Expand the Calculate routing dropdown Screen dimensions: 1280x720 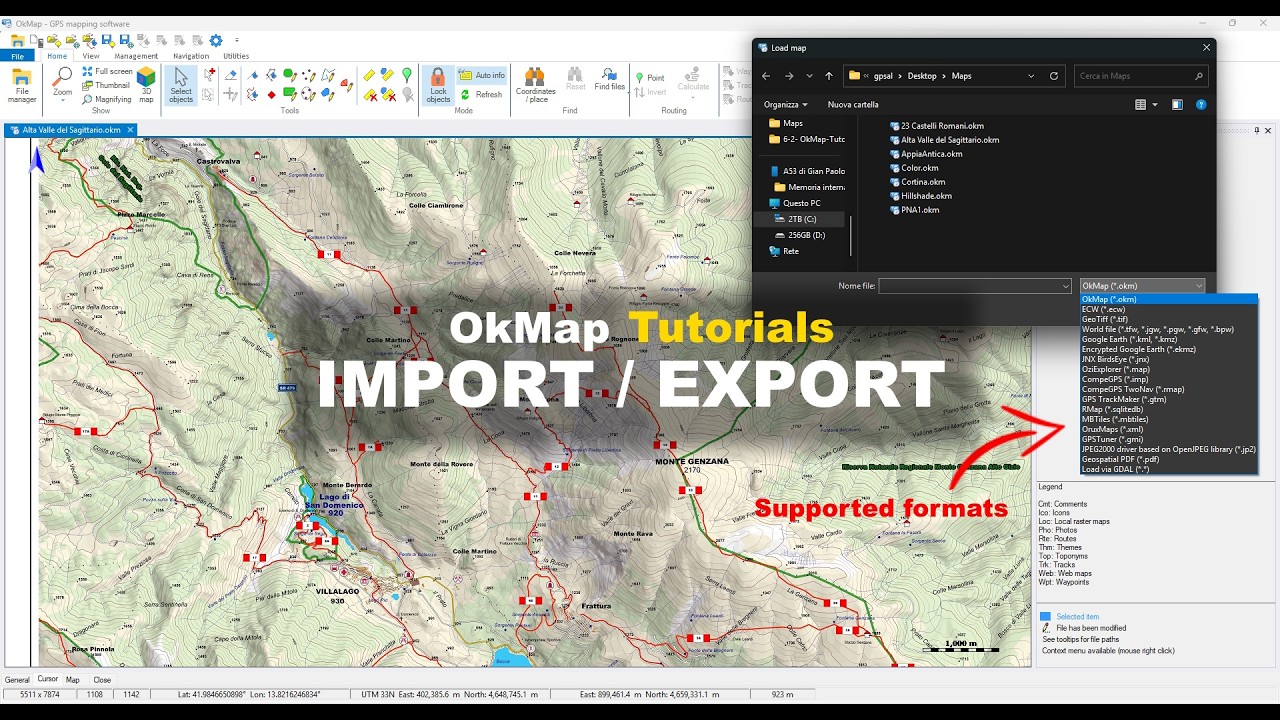[694, 100]
